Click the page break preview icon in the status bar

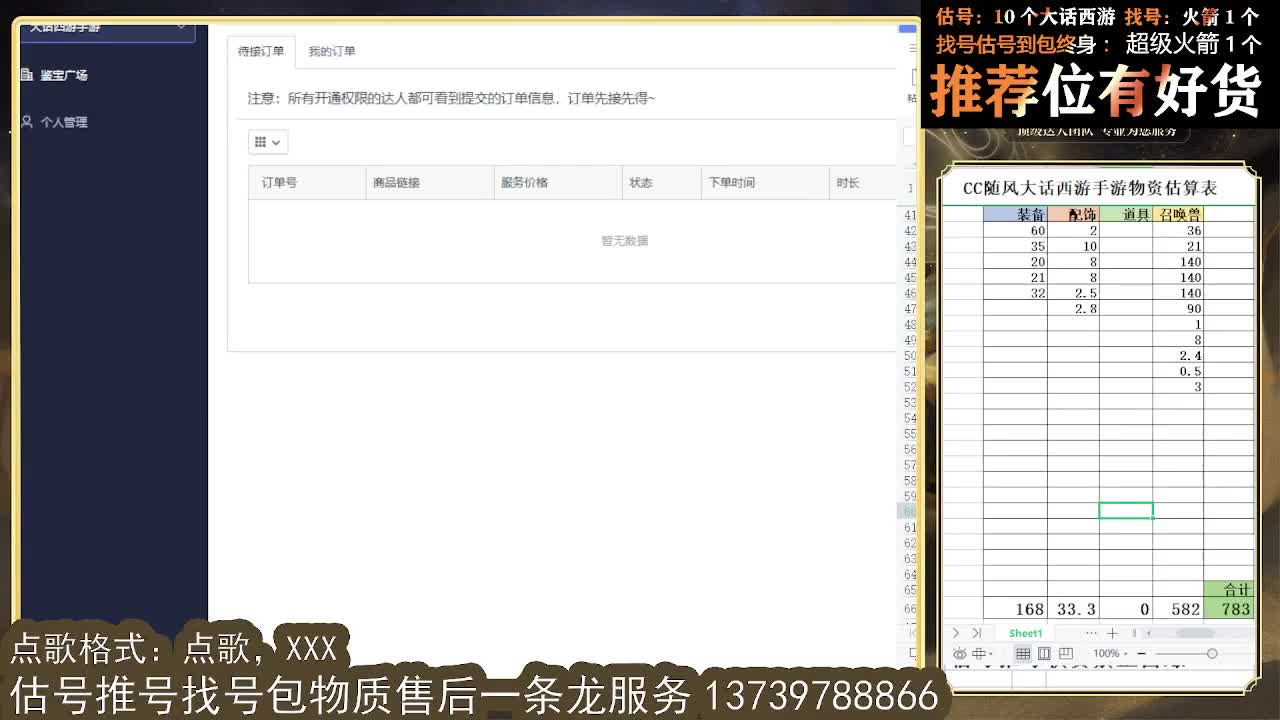tap(1067, 652)
